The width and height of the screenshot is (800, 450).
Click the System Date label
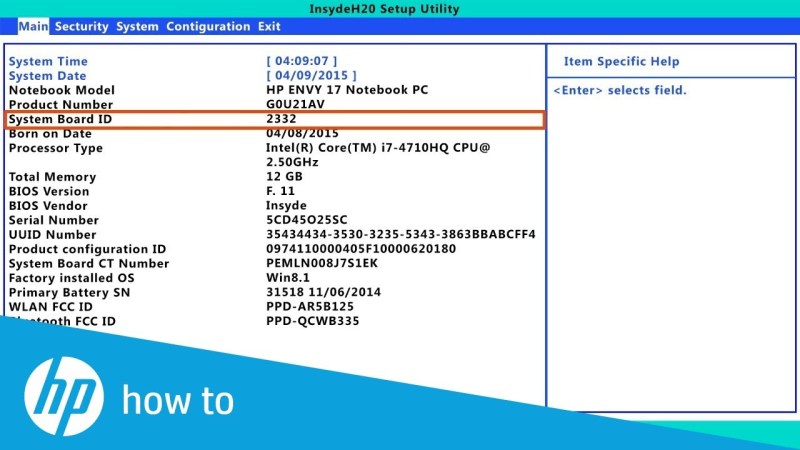point(47,76)
